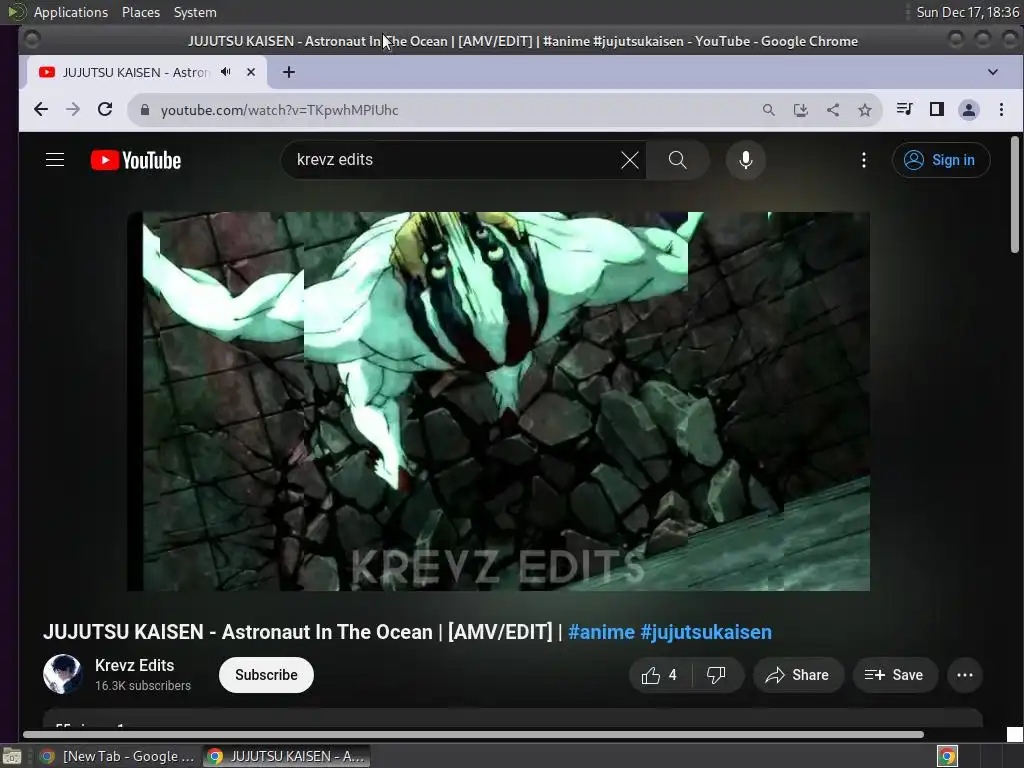
Task: Open the Places menu
Action: (x=141, y=12)
